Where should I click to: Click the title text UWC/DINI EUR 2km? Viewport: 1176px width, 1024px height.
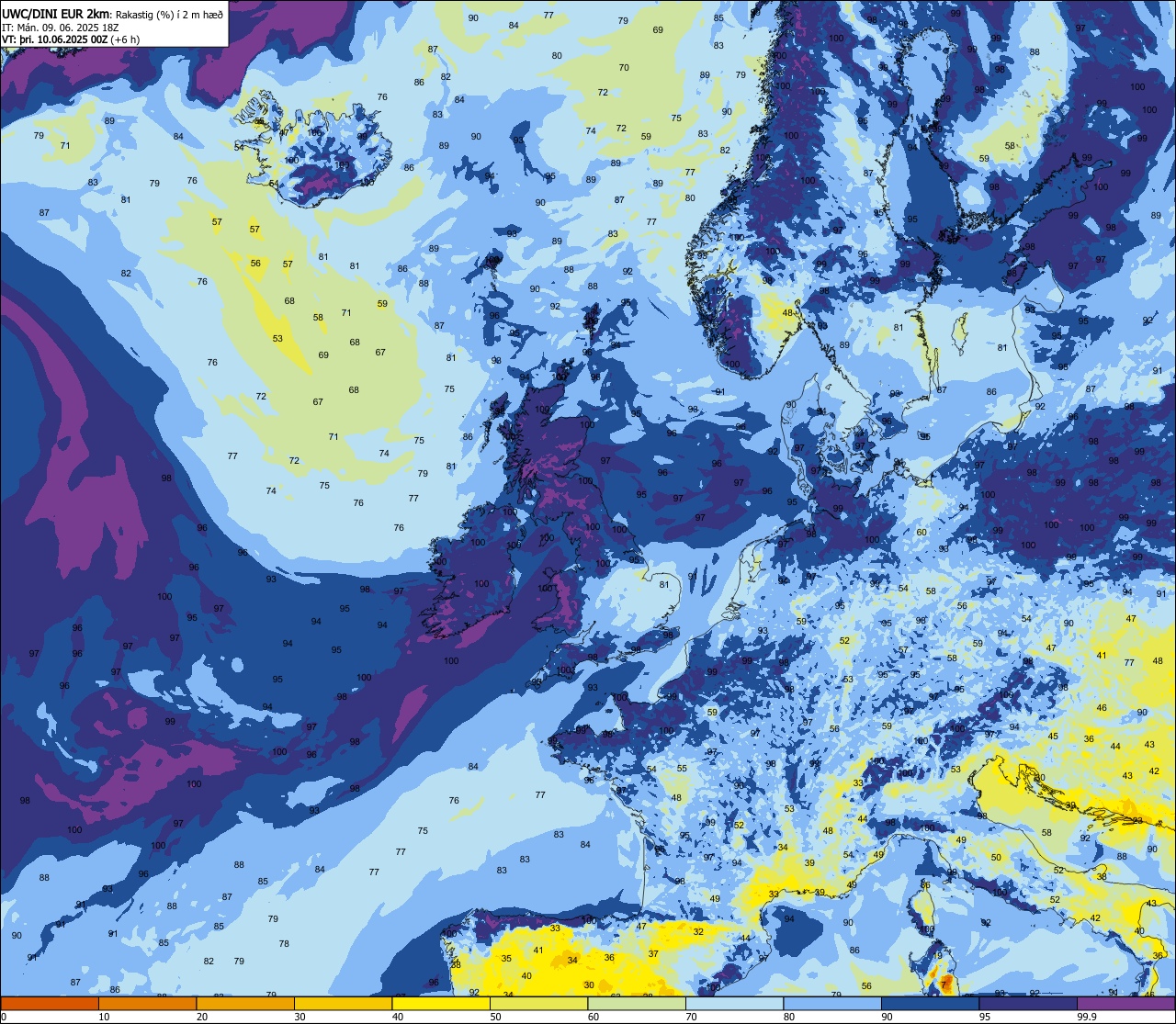point(57,14)
